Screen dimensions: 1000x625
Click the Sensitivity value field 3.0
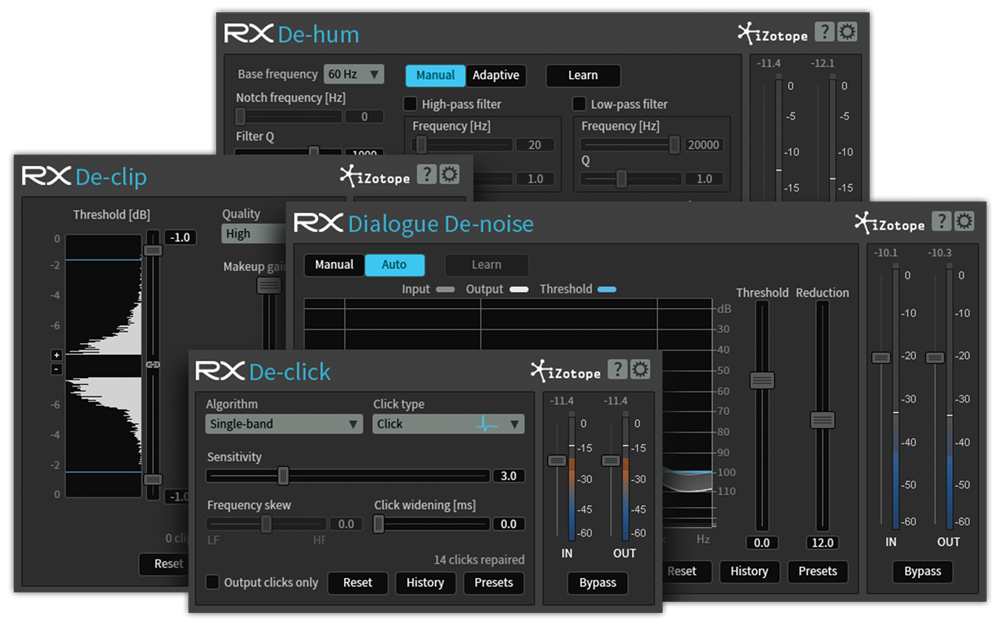[x=508, y=476]
